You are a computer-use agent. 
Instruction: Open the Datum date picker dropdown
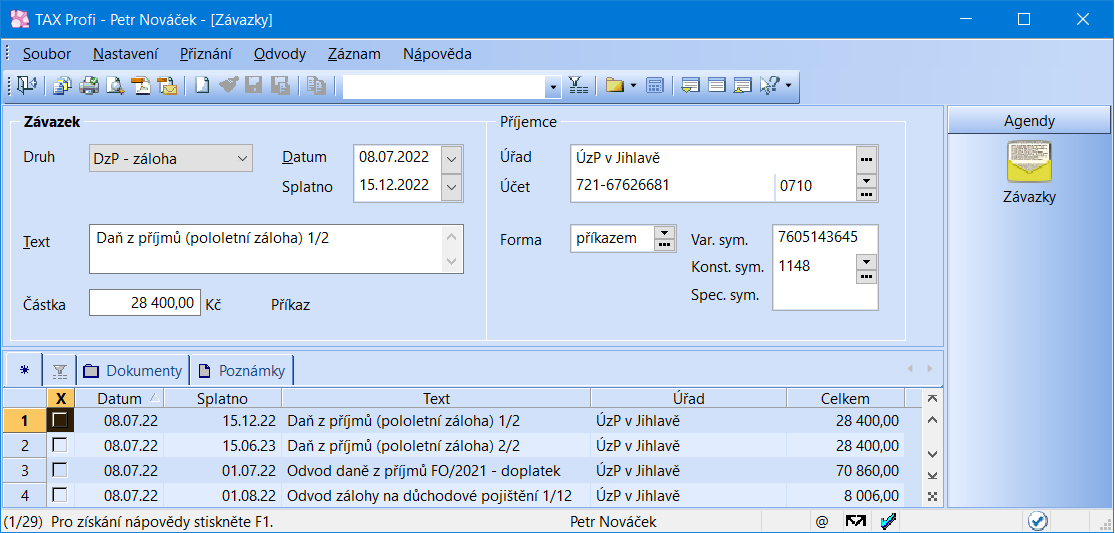coord(451,158)
